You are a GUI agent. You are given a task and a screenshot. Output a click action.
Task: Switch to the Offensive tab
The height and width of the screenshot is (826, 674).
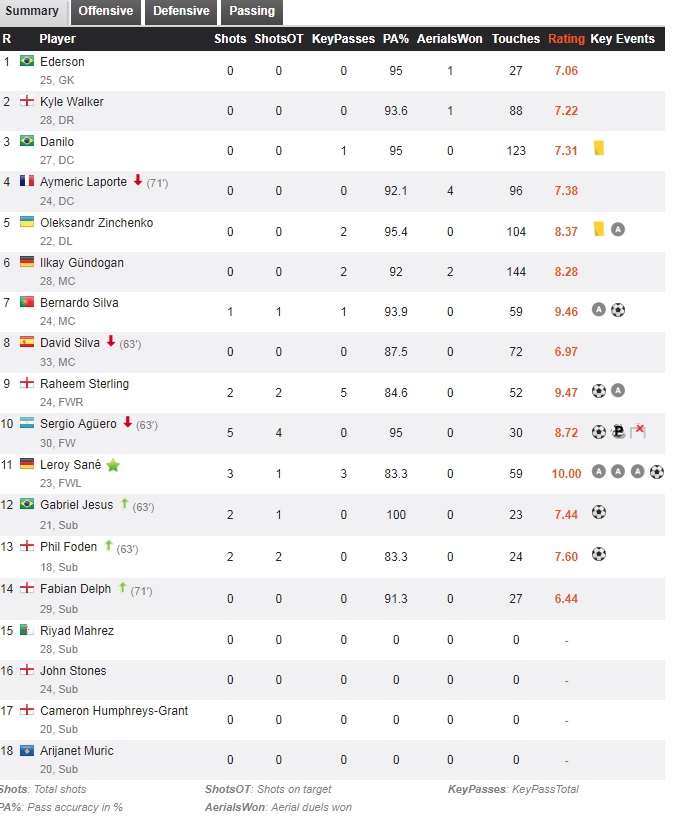point(105,11)
